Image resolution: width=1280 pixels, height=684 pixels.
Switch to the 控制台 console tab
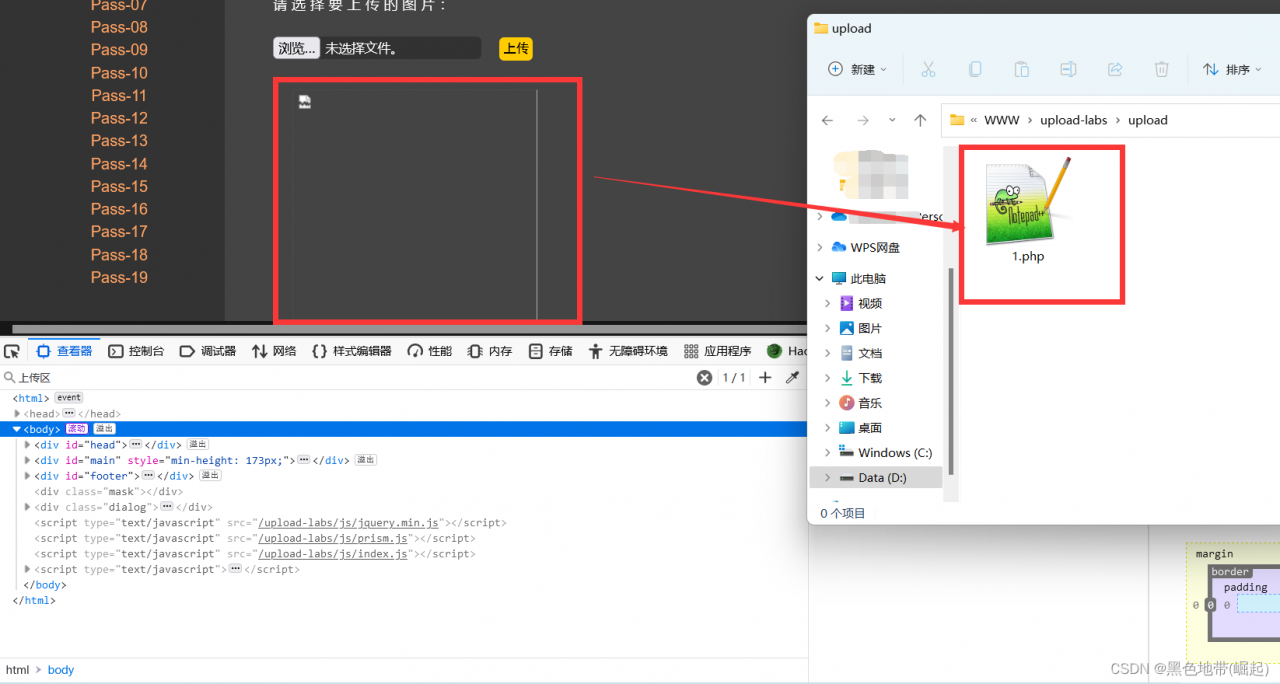(x=136, y=351)
